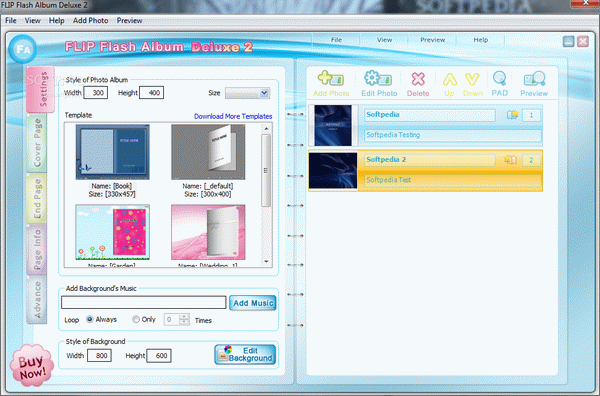Follow the Download More Templates link
600x396 pixels.
[x=233, y=116]
